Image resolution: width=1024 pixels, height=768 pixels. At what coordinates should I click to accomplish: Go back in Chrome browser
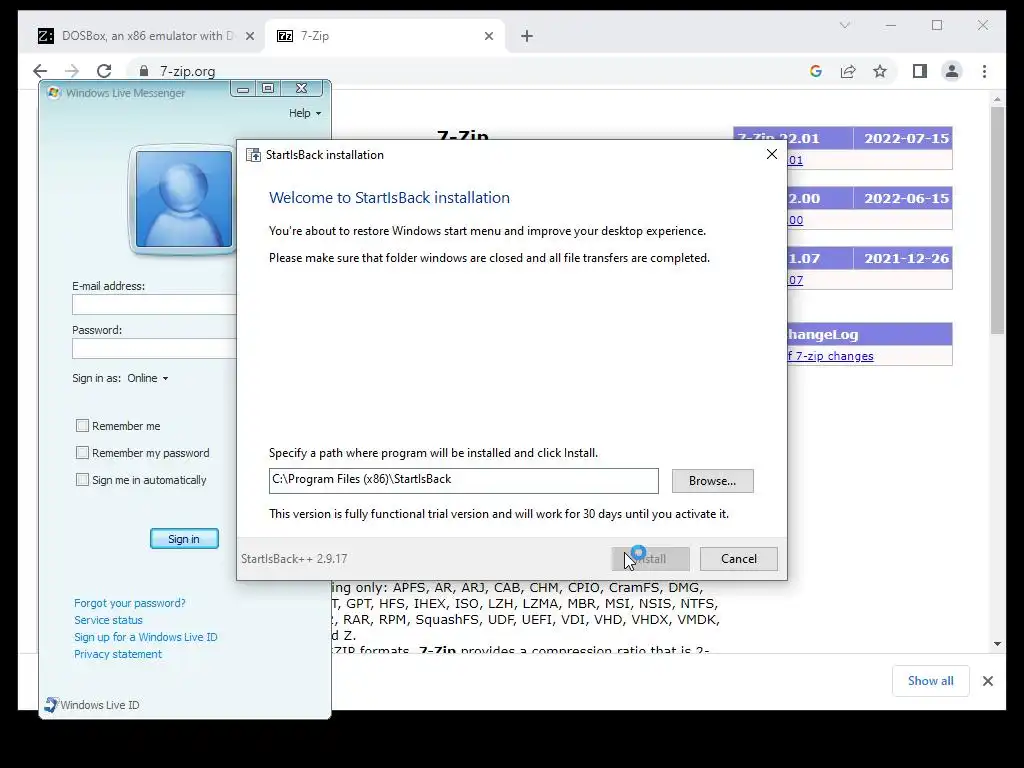[x=40, y=71]
